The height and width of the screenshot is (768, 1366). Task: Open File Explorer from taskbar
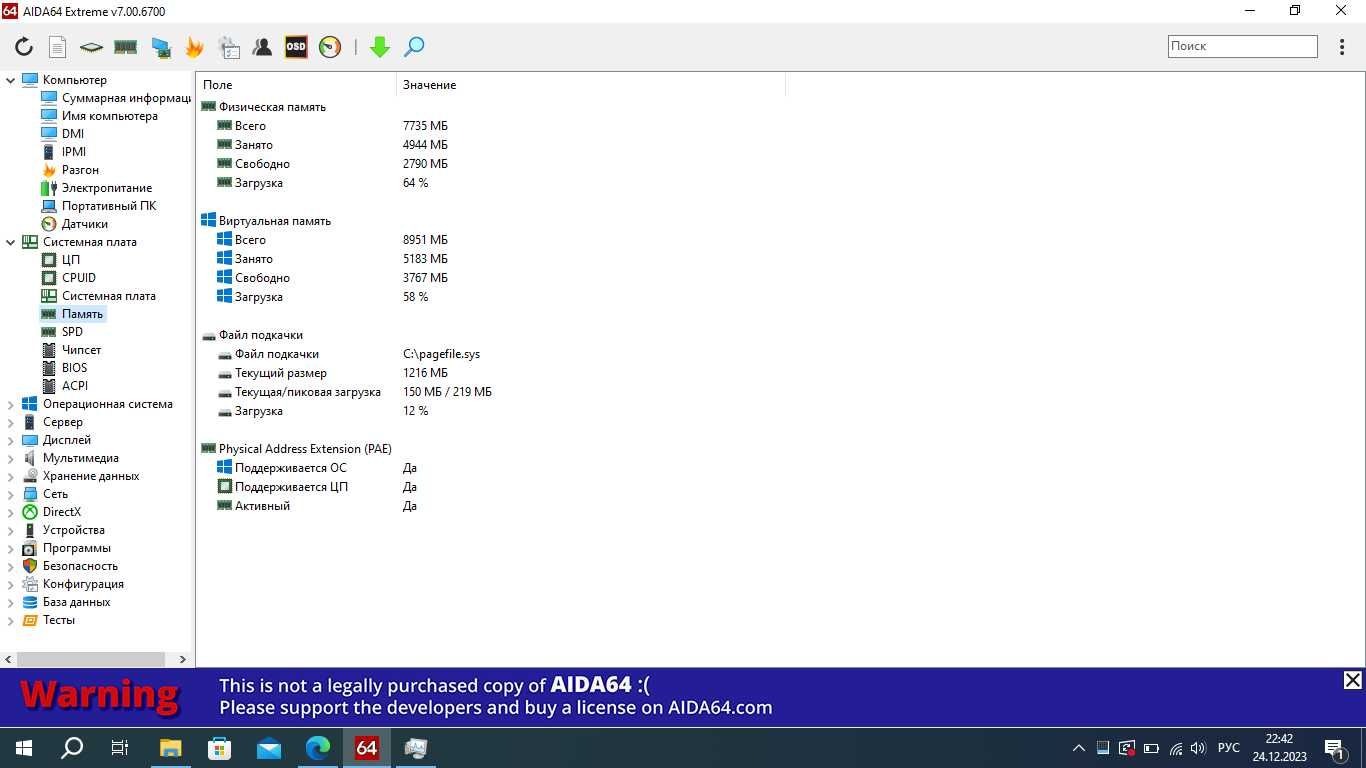[x=171, y=748]
